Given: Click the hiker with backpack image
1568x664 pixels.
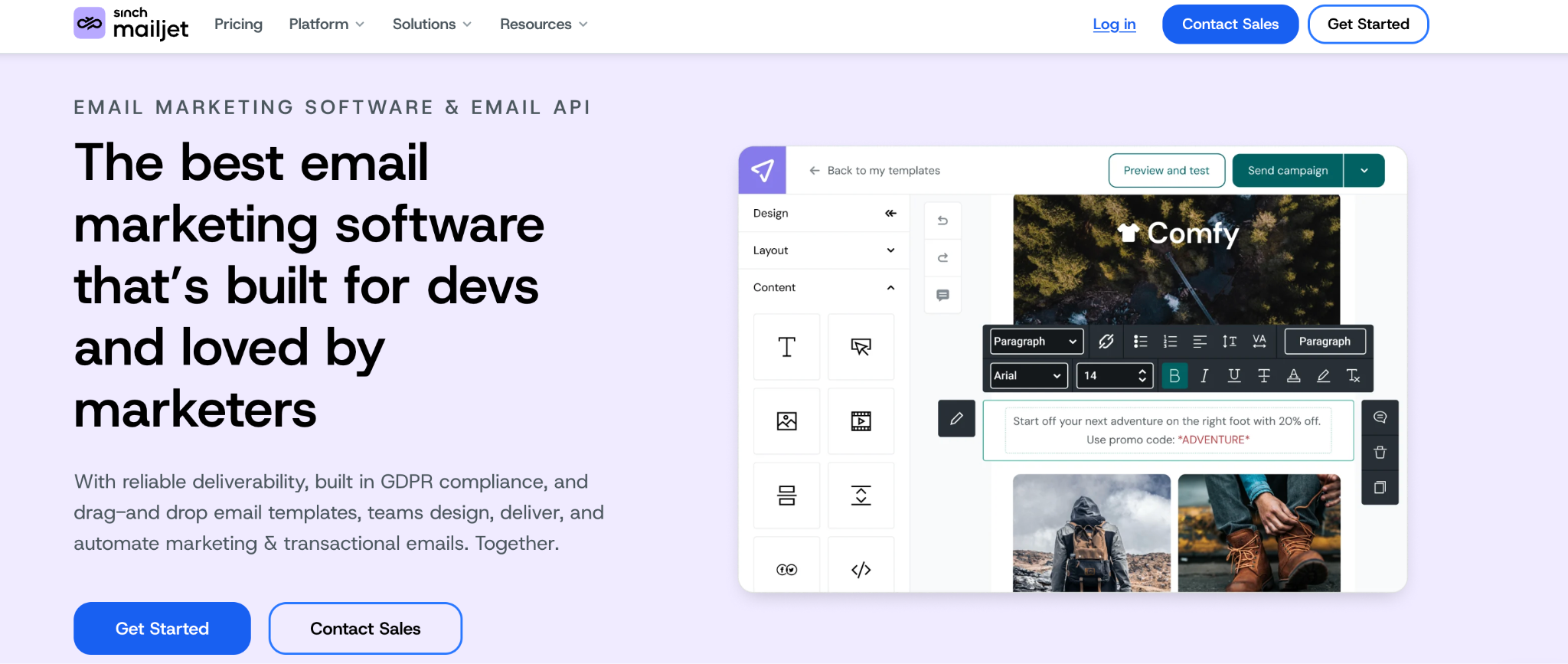Looking at the screenshot, I should coord(1092,533).
